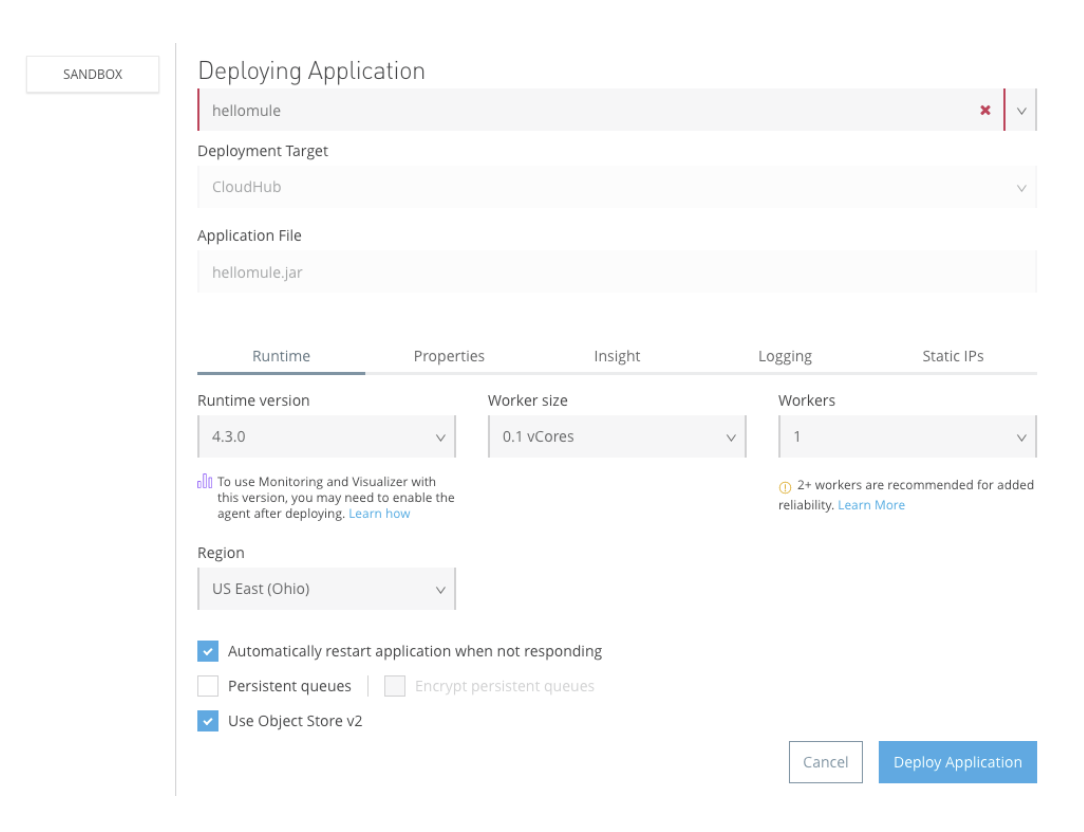Uncheck Use Object Store v2
1084x832 pixels.
pos(208,721)
